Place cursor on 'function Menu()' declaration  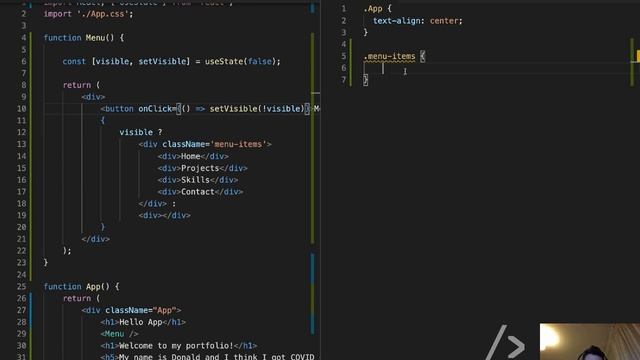click(83, 38)
